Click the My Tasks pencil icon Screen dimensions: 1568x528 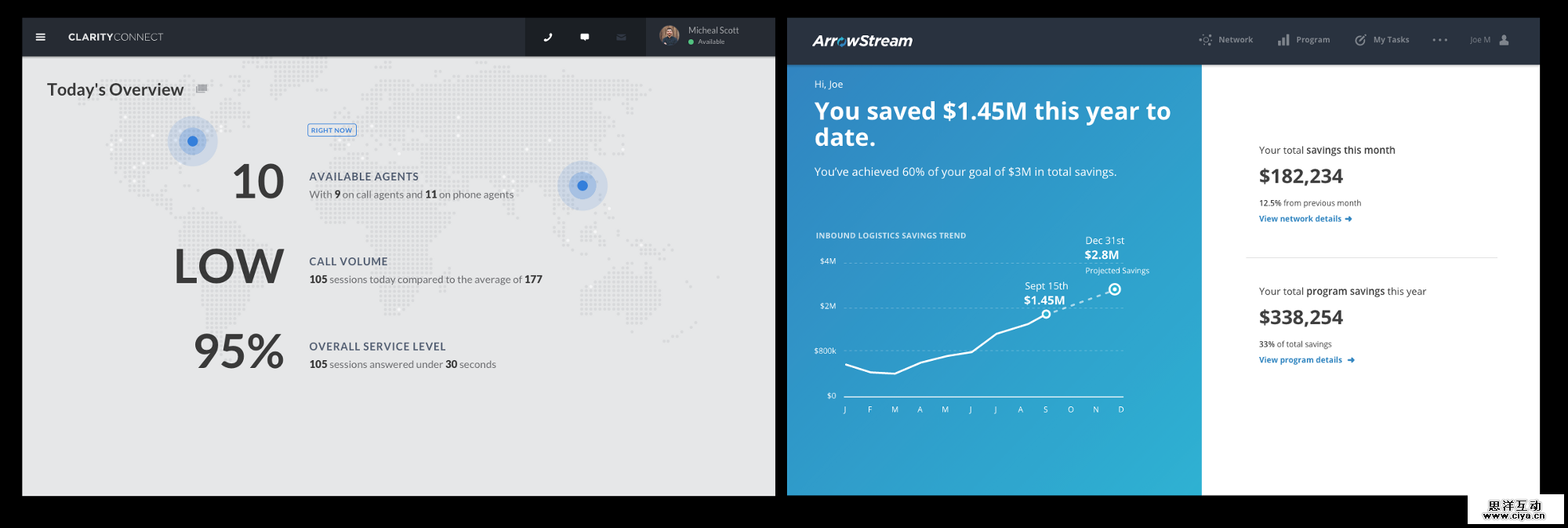click(1360, 39)
